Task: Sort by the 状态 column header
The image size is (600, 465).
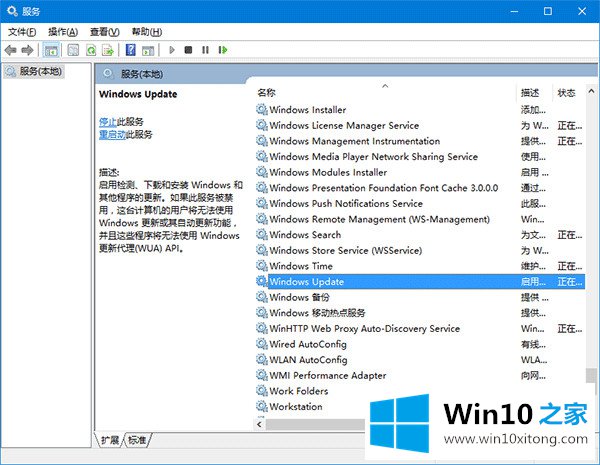Action: click(x=569, y=93)
